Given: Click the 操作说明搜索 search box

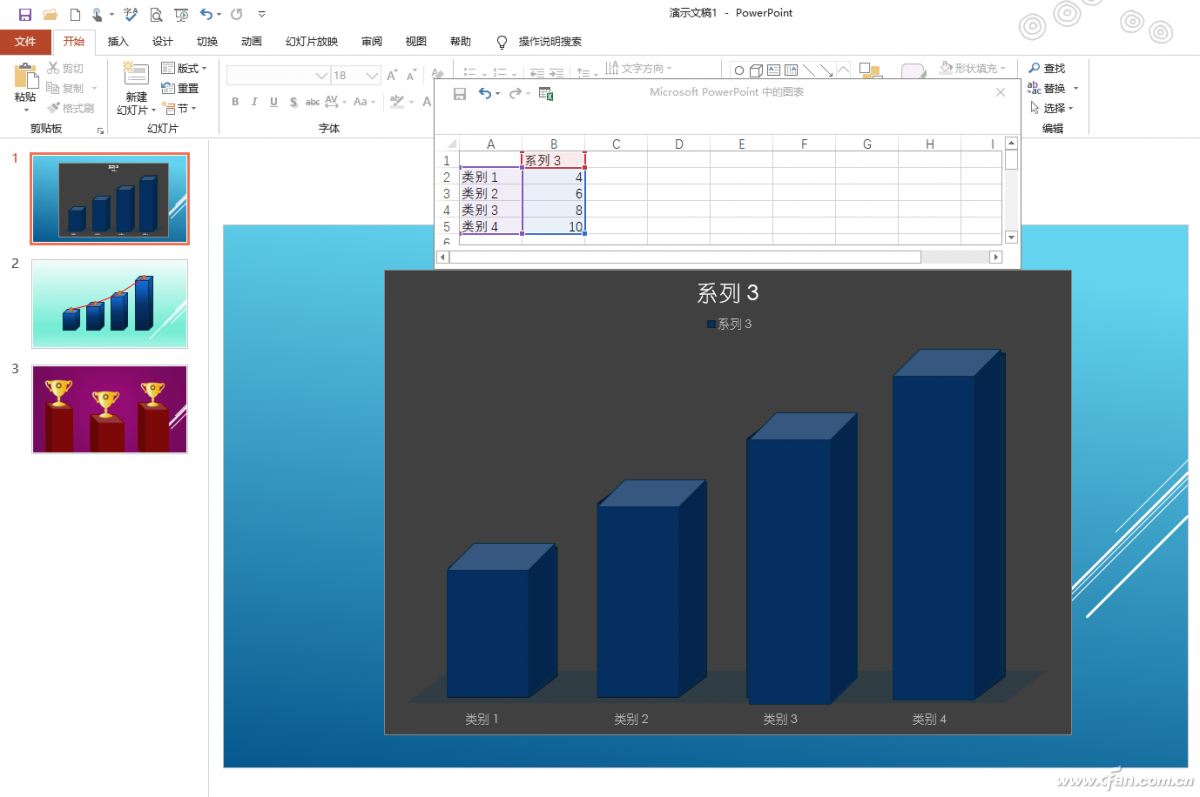Looking at the screenshot, I should pyautogui.click(x=550, y=42).
